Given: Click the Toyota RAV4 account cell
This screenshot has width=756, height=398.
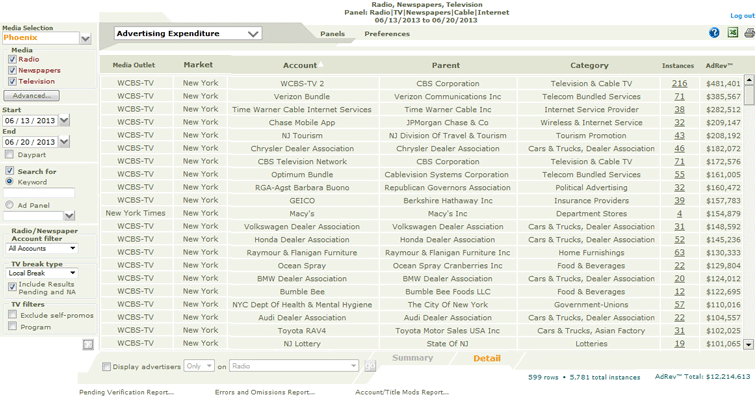Looking at the screenshot, I should click(x=302, y=331).
